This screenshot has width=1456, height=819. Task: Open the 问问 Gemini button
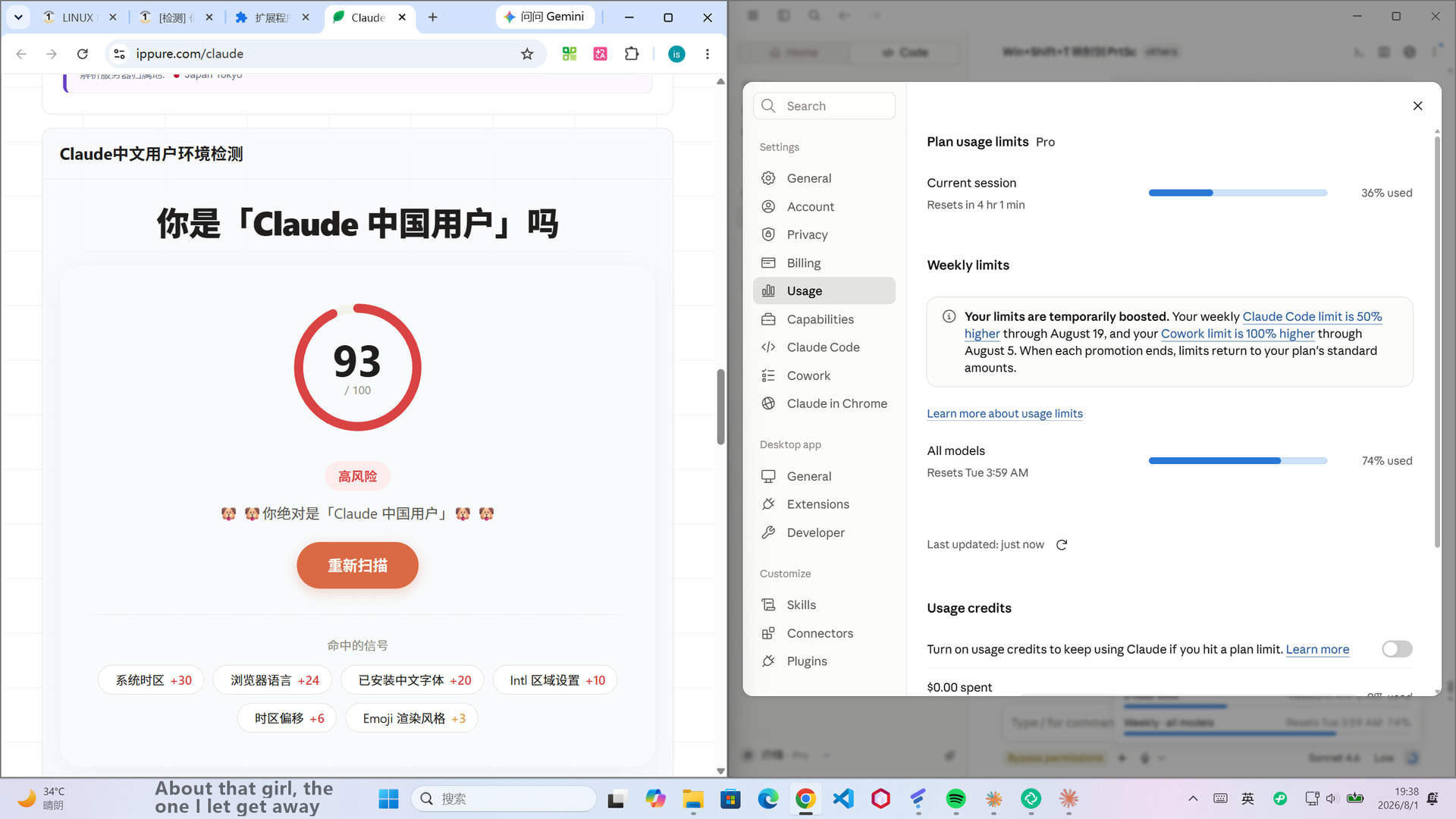[544, 17]
